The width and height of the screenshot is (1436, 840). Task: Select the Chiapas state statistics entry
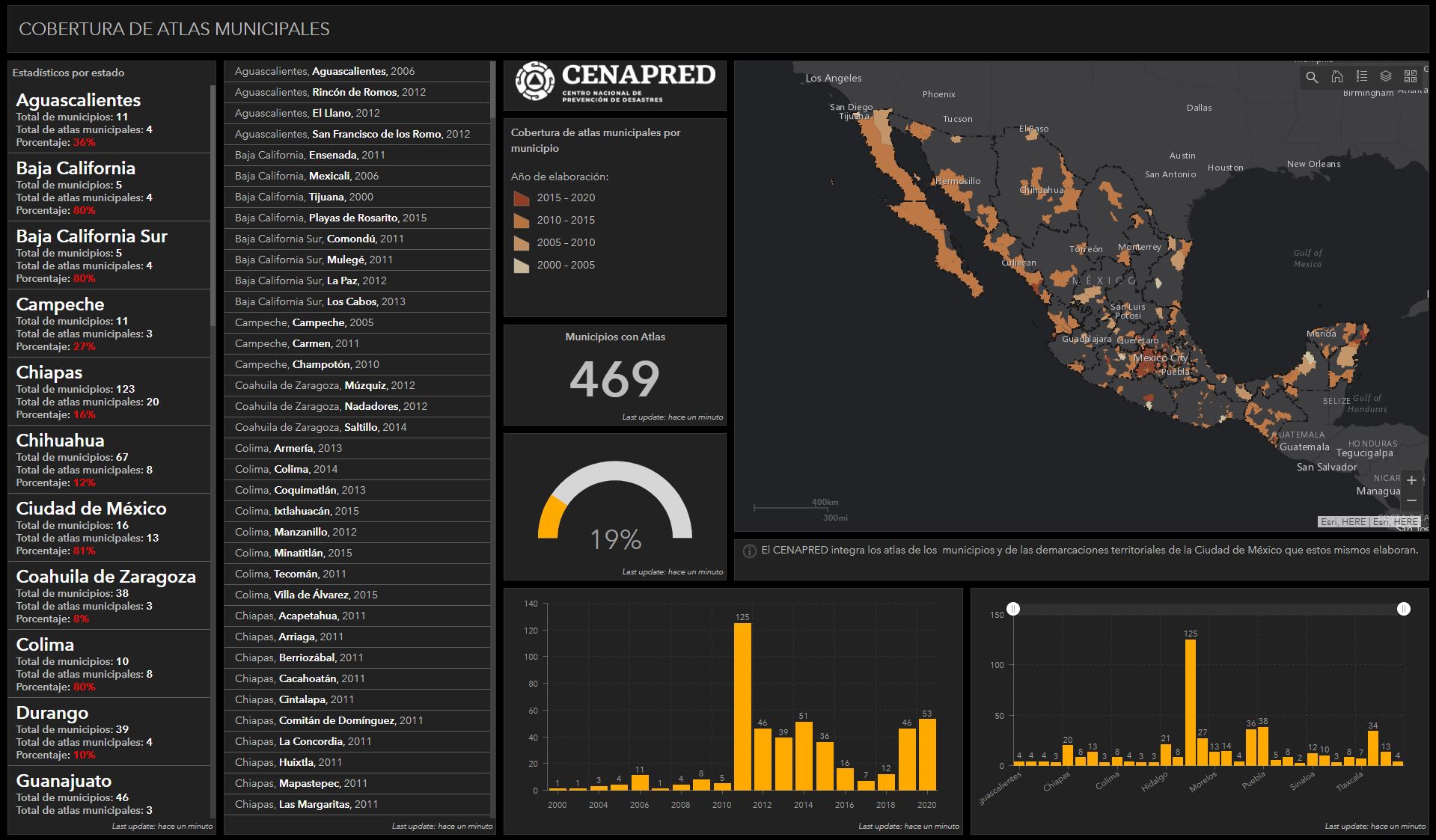[109, 391]
